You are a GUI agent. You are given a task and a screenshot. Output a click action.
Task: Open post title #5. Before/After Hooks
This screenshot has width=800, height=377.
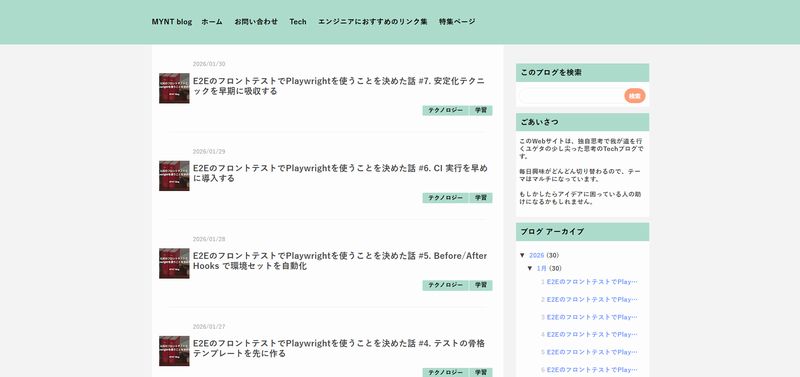click(x=340, y=261)
